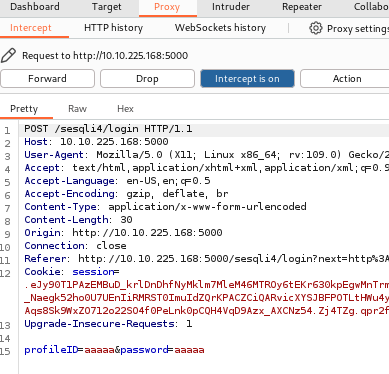Click the Host header value 10.10.225.168:5000
The width and height of the screenshot is (389, 374).
[114, 142]
